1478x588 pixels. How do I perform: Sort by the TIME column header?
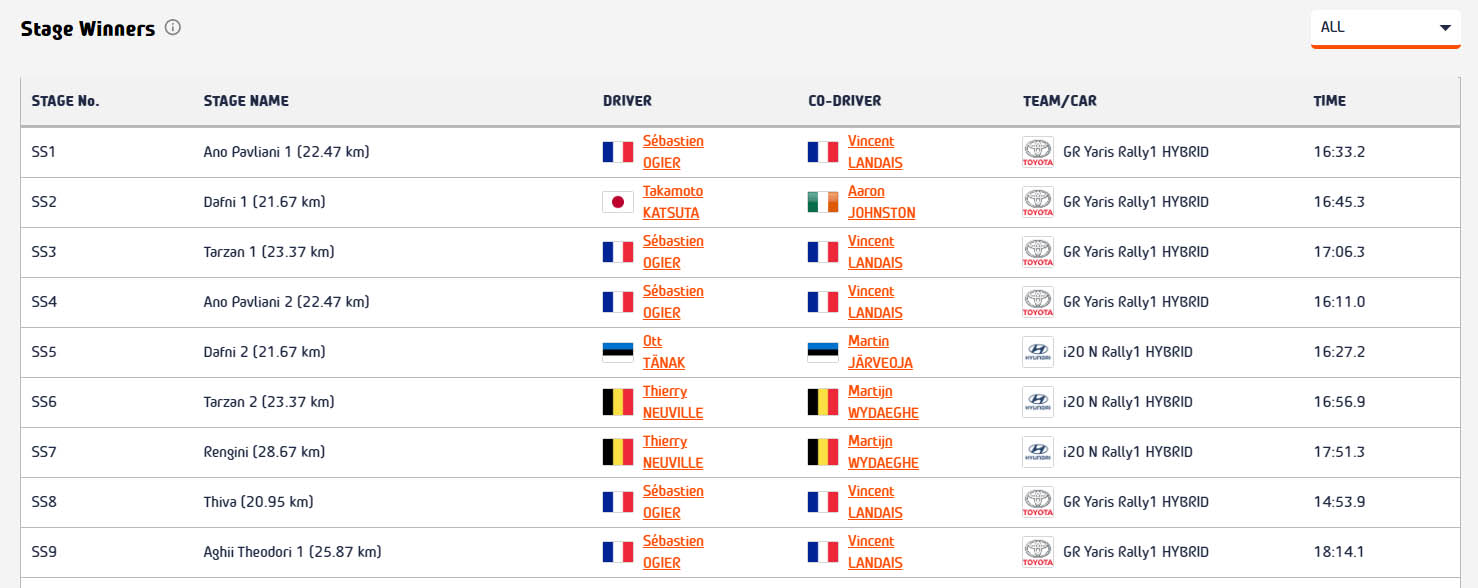coord(1329,101)
